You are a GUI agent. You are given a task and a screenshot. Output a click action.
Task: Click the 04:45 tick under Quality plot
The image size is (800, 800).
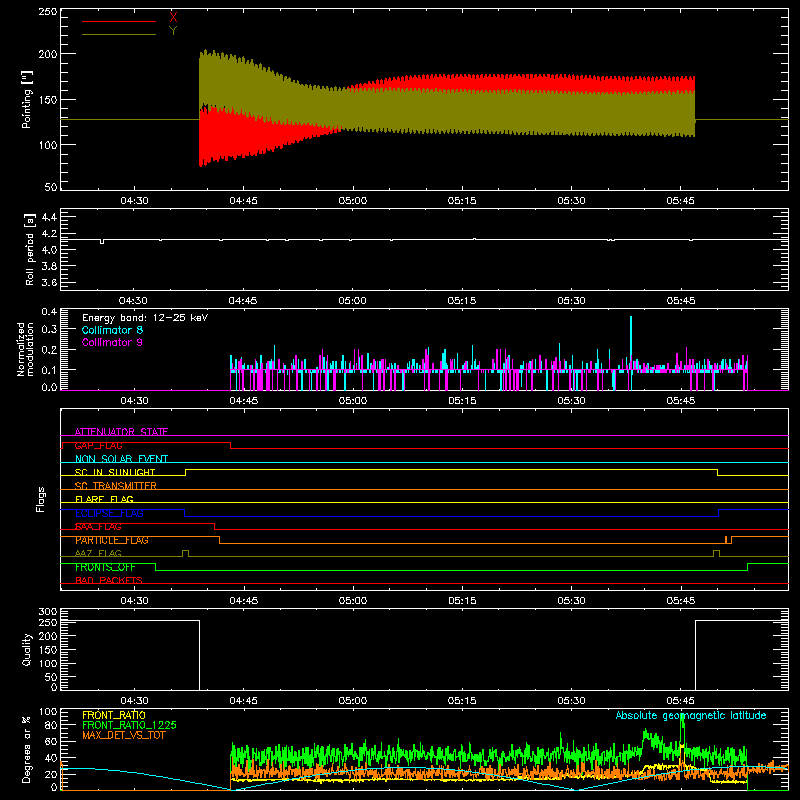tap(243, 701)
